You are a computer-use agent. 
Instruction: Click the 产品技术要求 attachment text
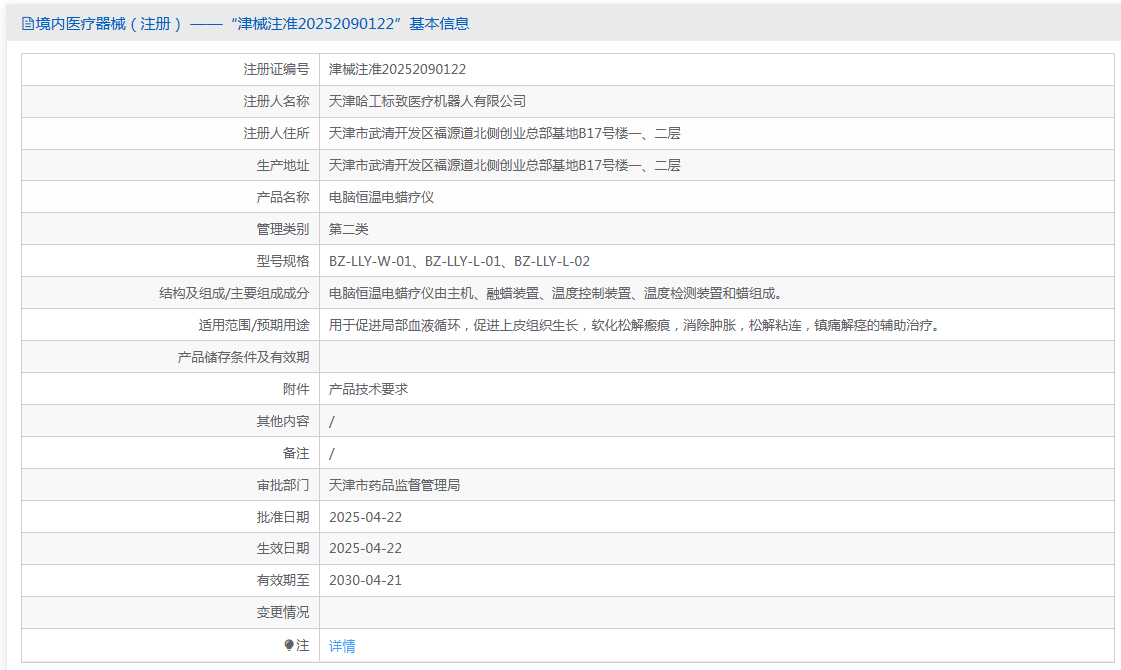(x=368, y=390)
